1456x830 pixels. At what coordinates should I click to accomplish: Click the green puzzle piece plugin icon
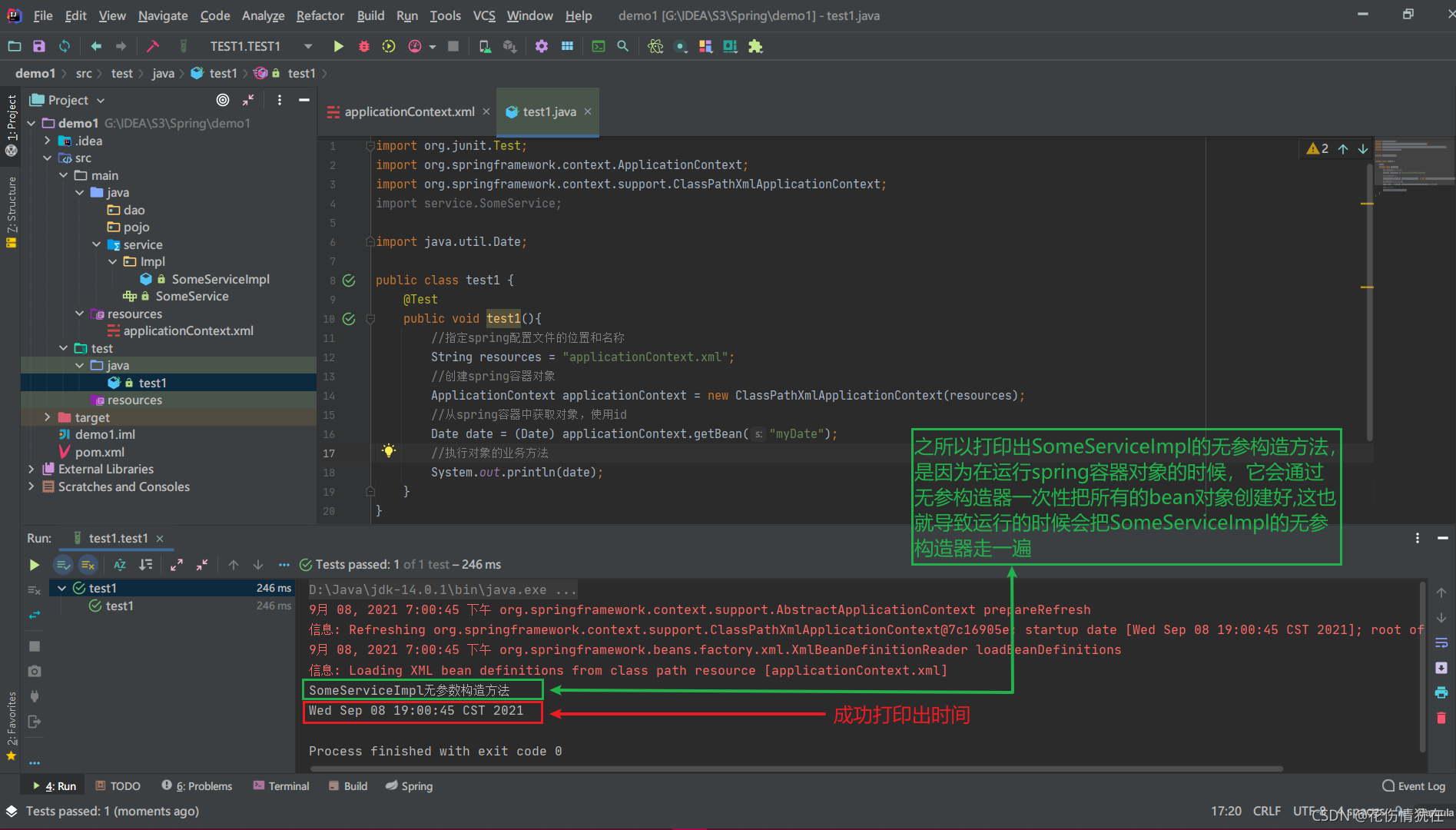(x=755, y=46)
